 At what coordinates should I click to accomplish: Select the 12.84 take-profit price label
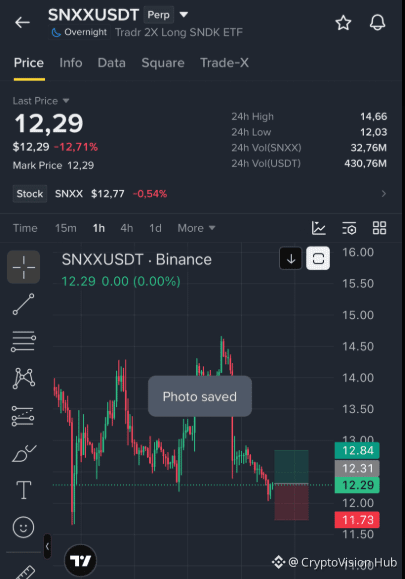(357, 450)
